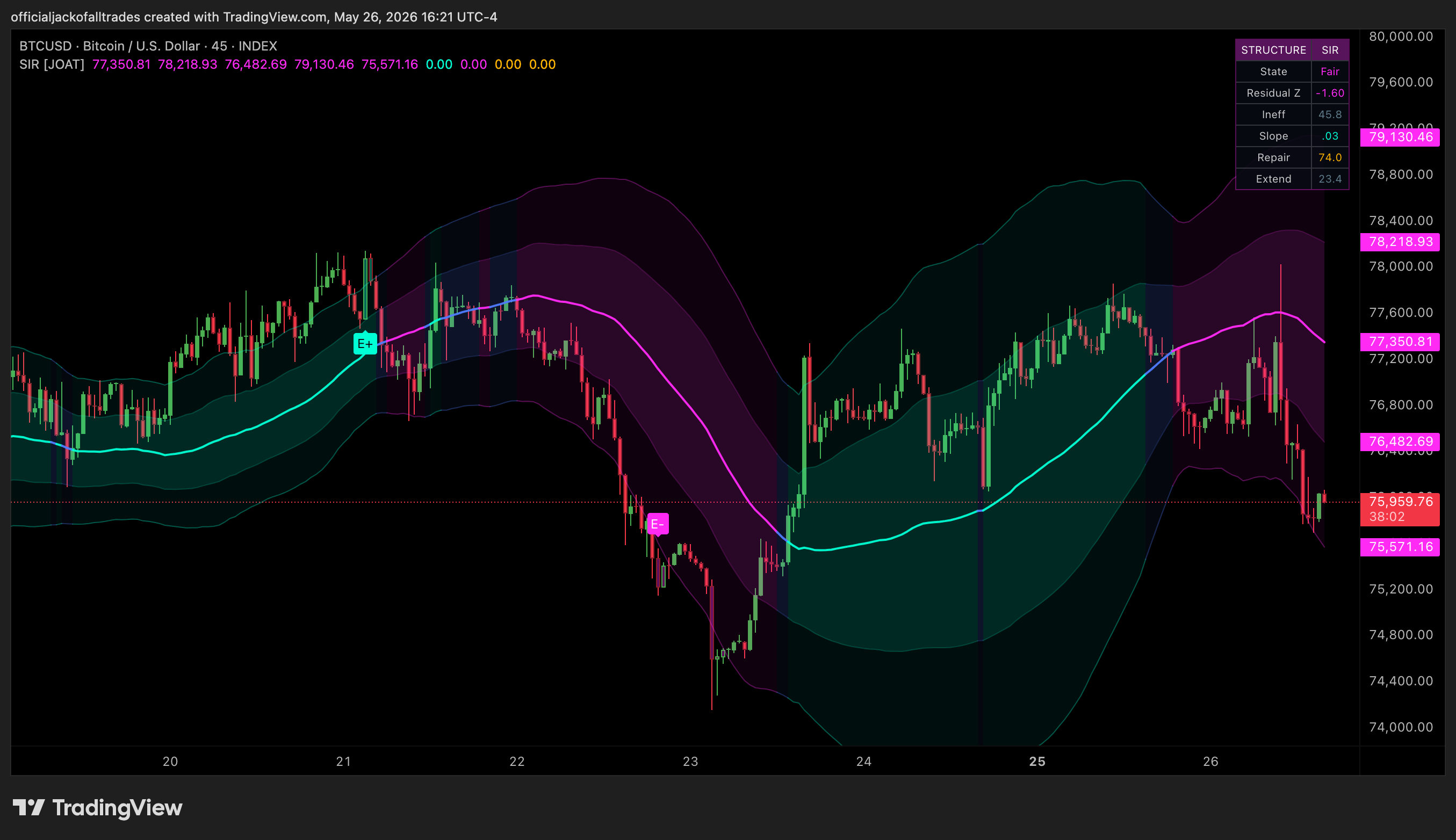Click indicator legend value 77,350.81
1456x840 pixels.
tap(121, 64)
